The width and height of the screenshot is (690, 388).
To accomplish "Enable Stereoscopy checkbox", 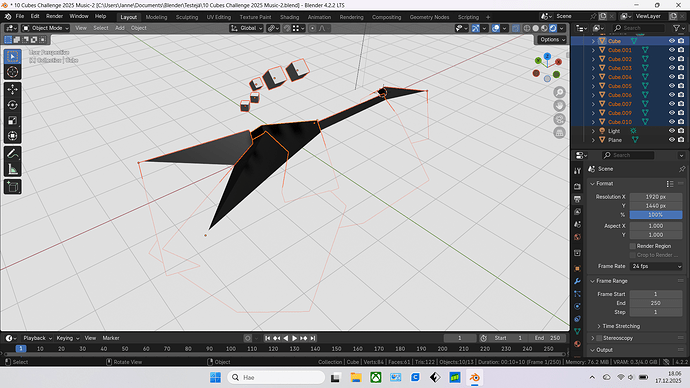I will tap(599, 338).
